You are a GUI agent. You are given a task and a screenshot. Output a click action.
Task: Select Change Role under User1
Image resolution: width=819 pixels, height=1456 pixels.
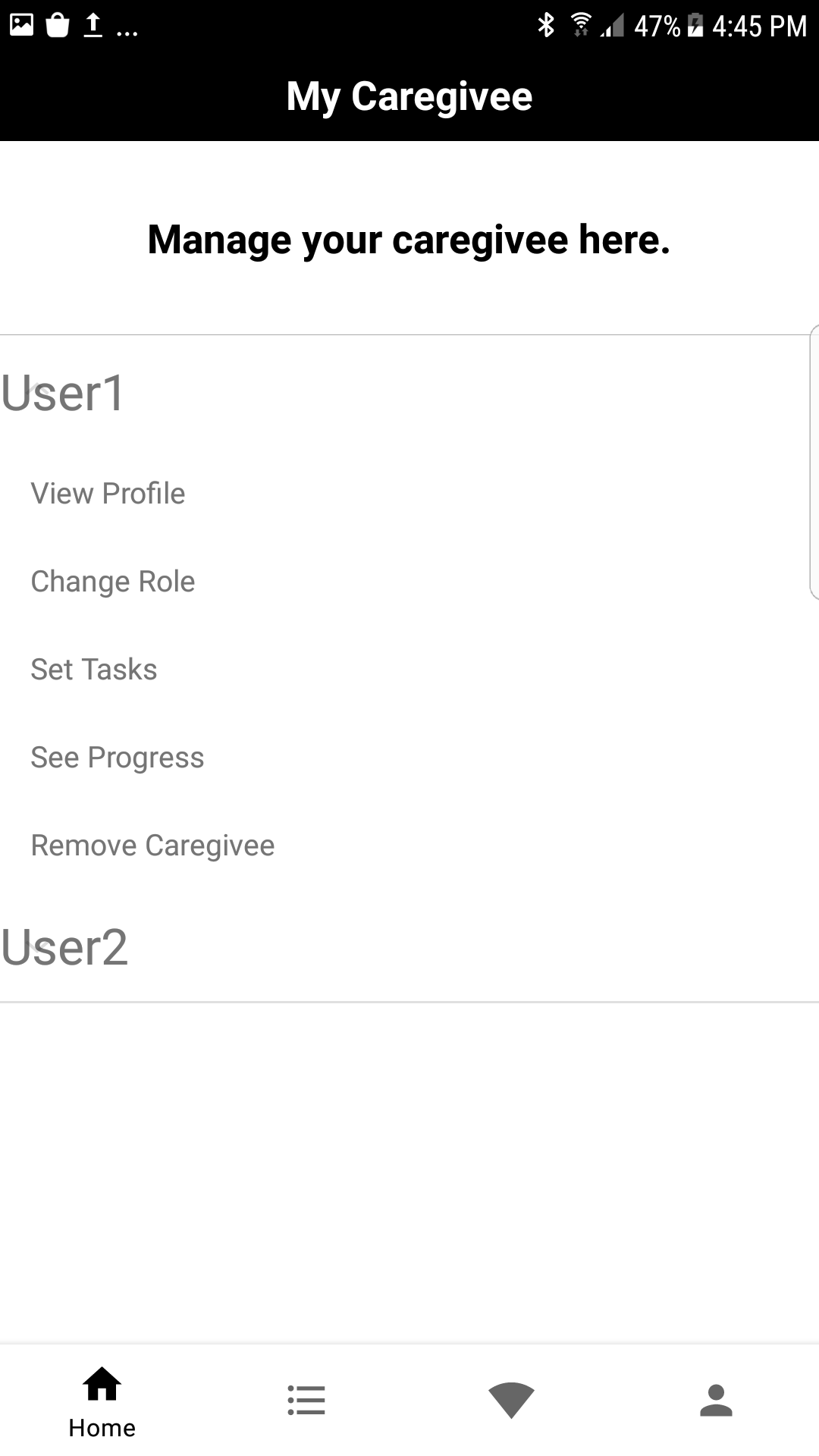coord(112,581)
